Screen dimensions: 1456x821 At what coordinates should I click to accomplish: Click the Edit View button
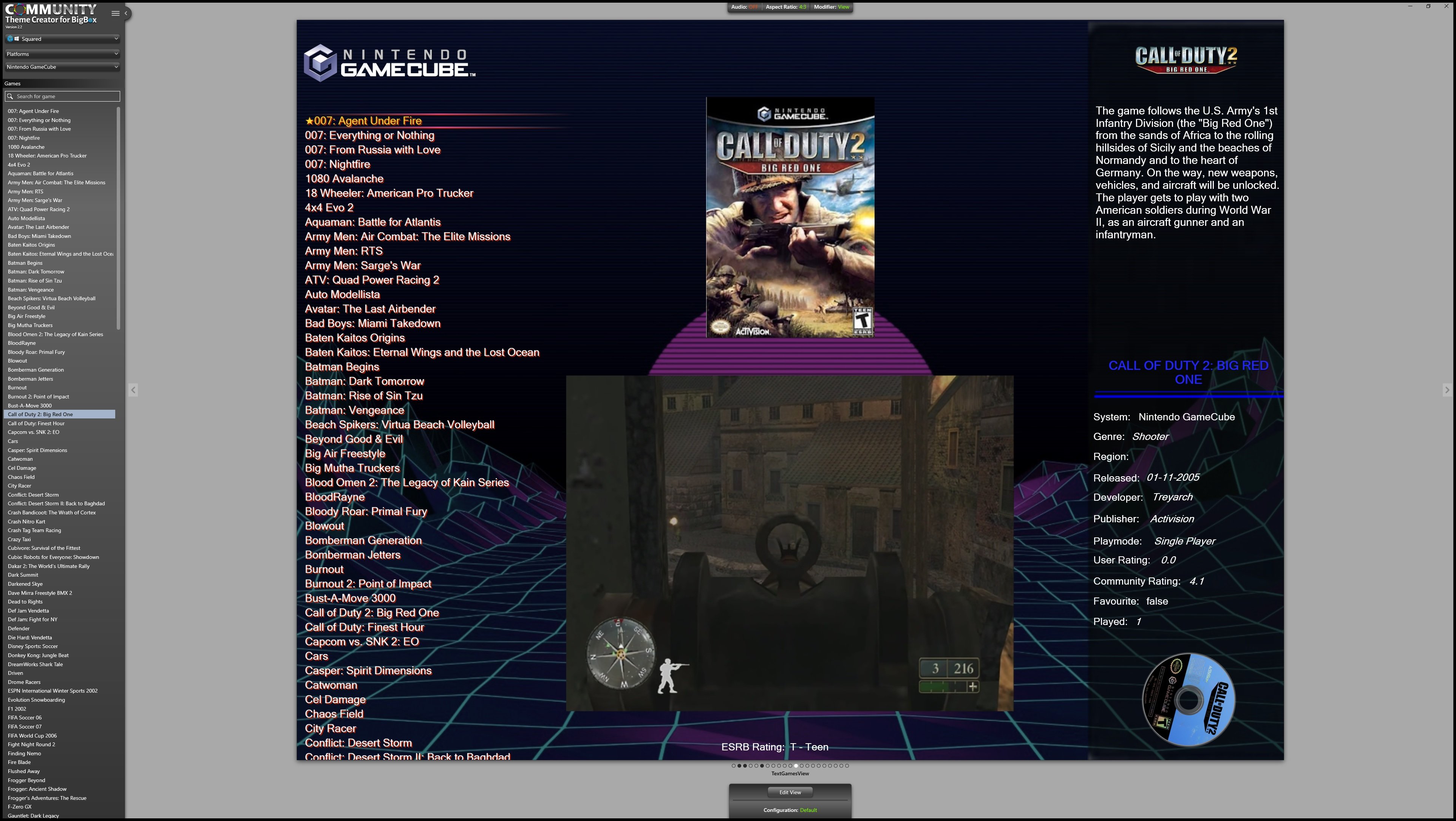point(790,792)
